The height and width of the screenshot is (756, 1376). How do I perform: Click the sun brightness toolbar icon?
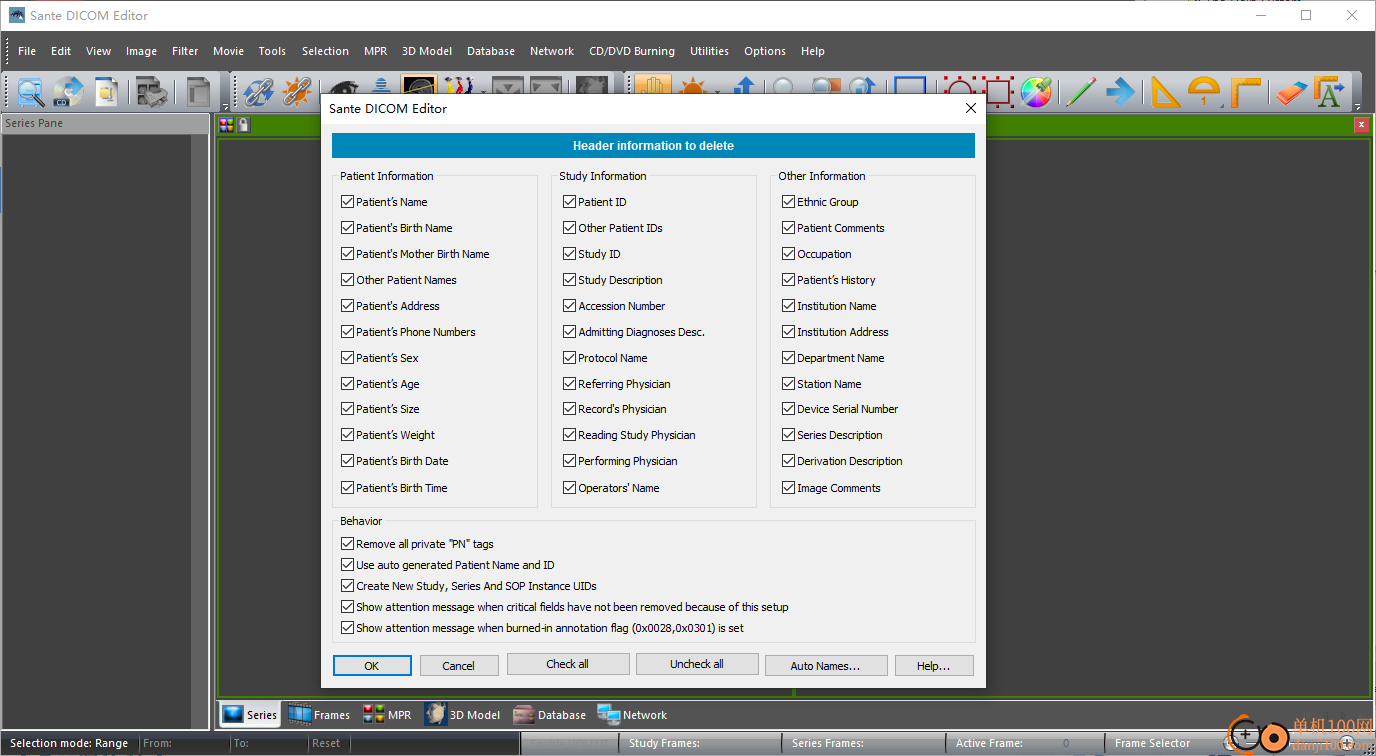tap(692, 87)
